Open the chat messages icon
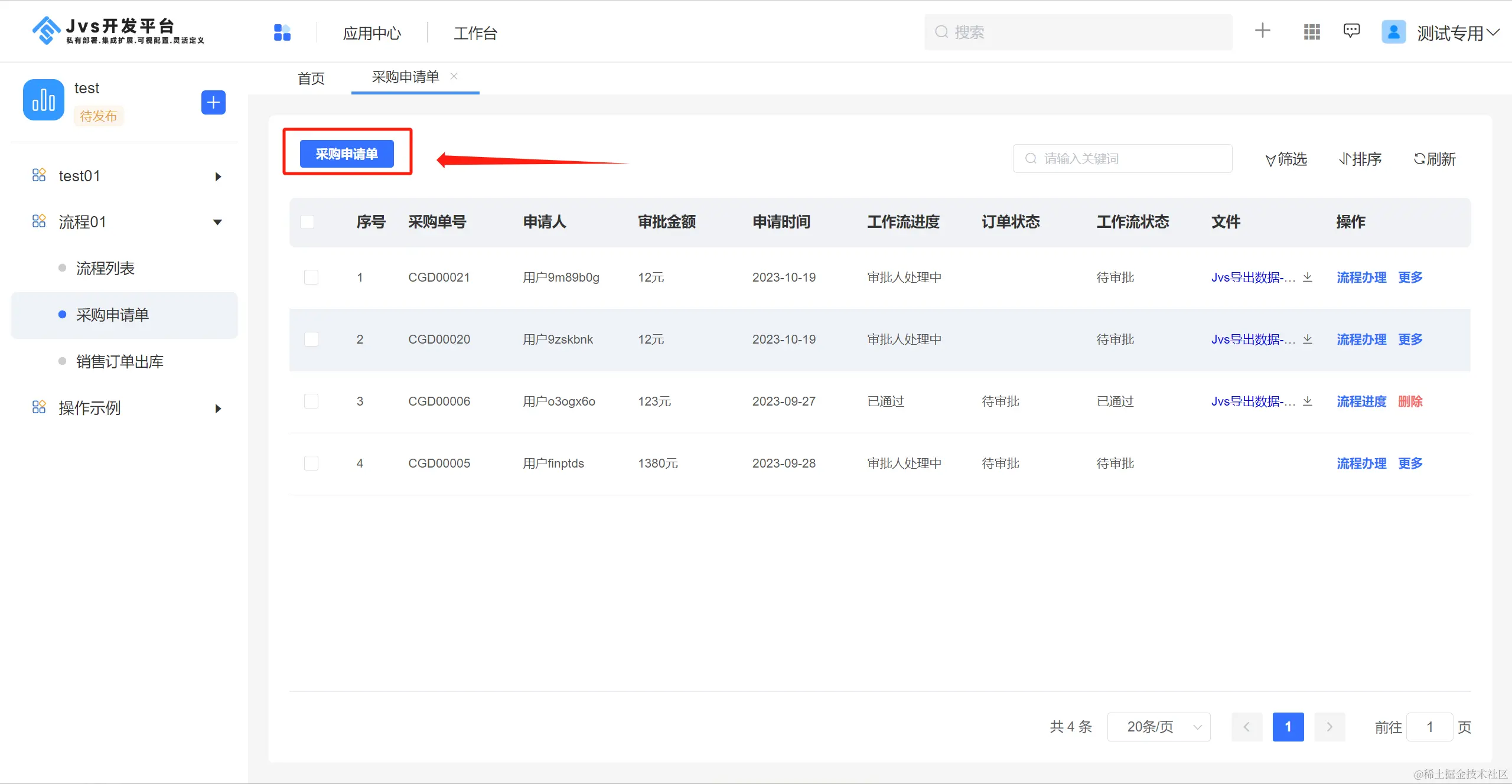The height and width of the screenshot is (784, 1512). (x=1351, y=31)
